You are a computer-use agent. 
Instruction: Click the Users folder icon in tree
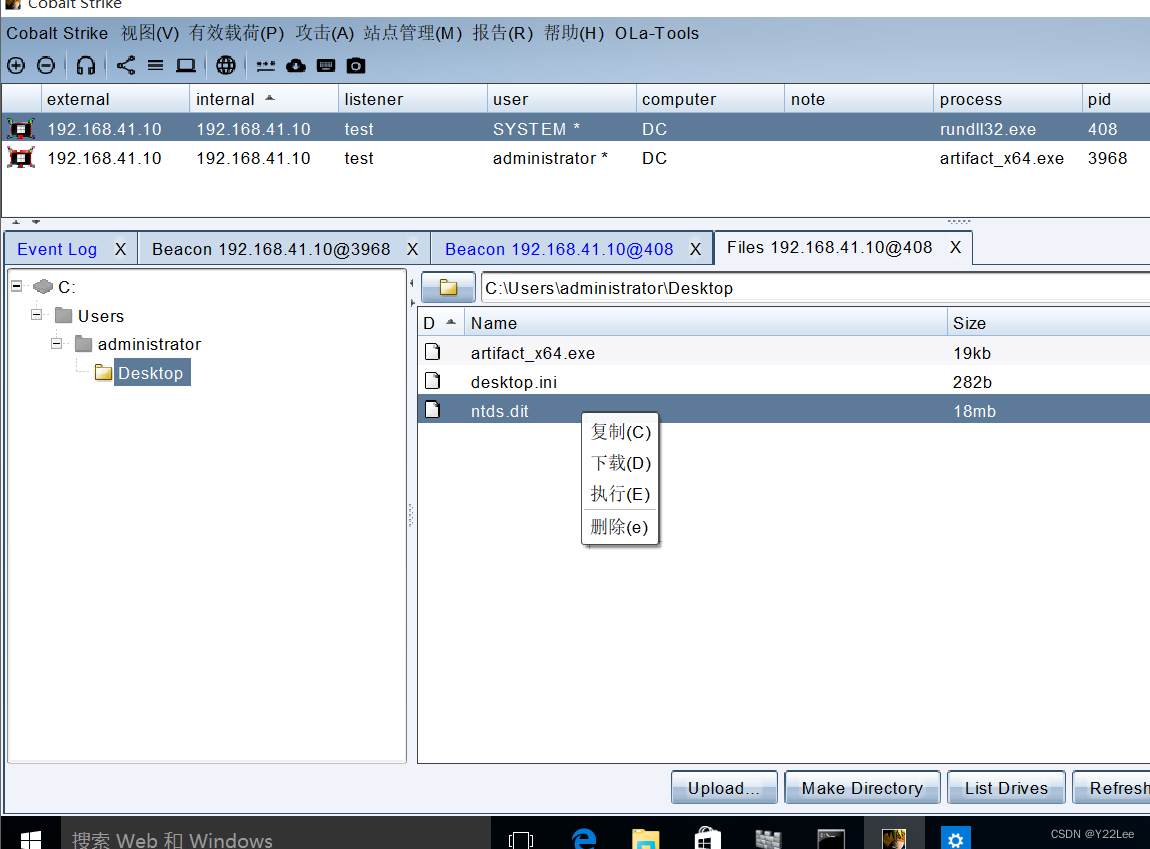point(64,315)
